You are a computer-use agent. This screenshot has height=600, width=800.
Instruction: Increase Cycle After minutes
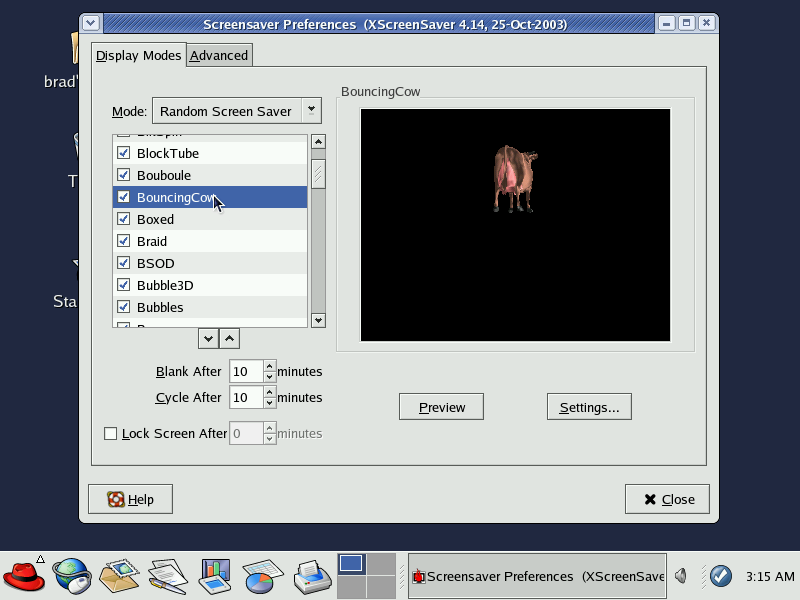pos(270,391)
